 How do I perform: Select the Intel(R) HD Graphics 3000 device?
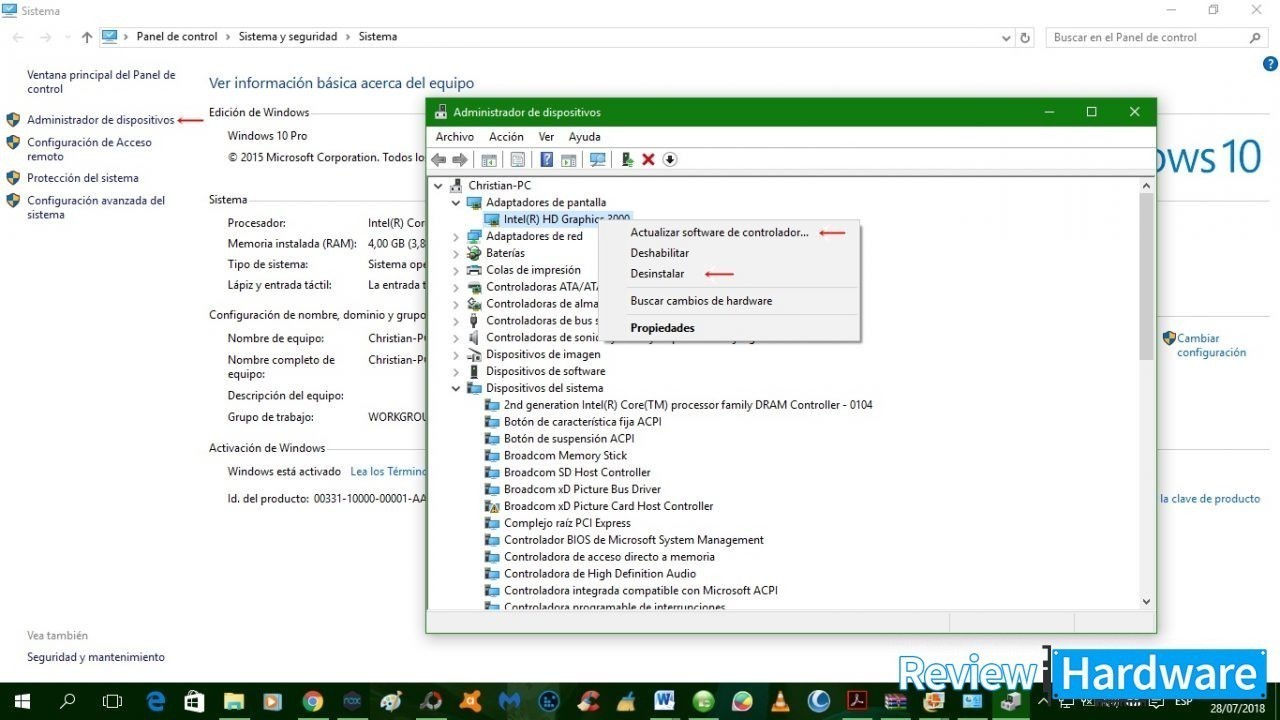(566, 219)
